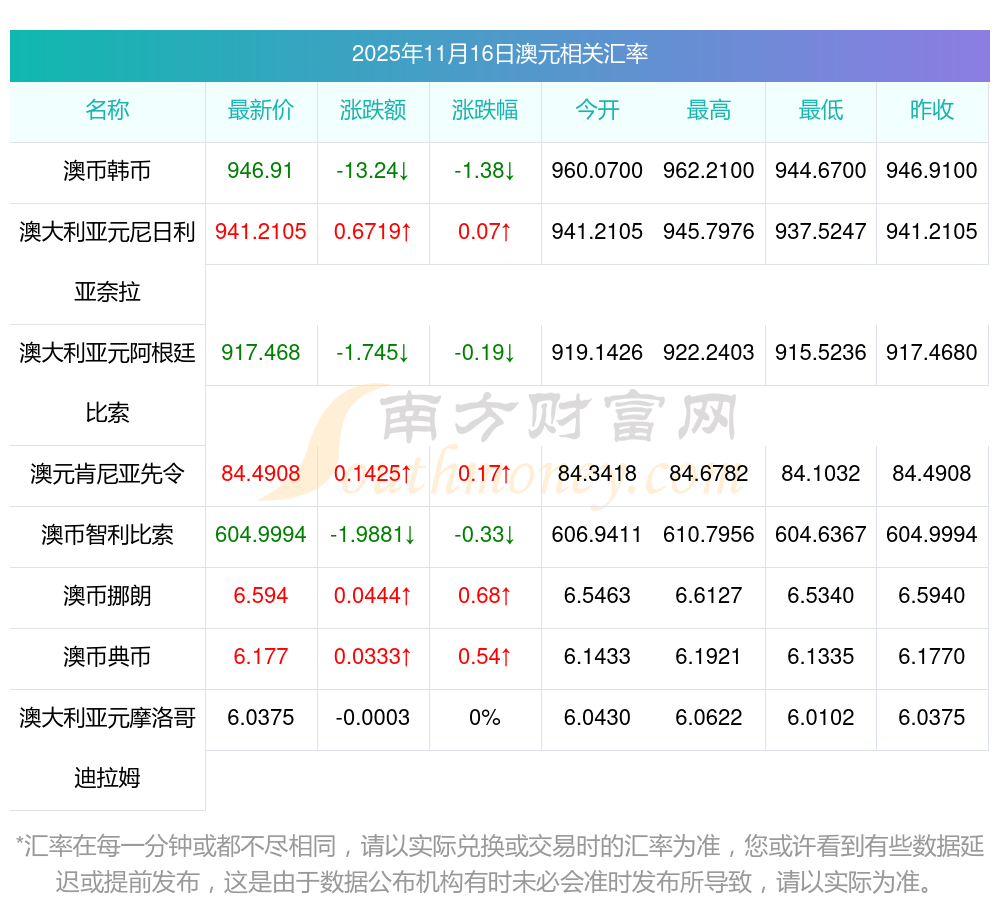Screen dimensions: 1000x913
Task: Select the 澳元肯尼亚先令 row name
Action: tap(107, 474)
